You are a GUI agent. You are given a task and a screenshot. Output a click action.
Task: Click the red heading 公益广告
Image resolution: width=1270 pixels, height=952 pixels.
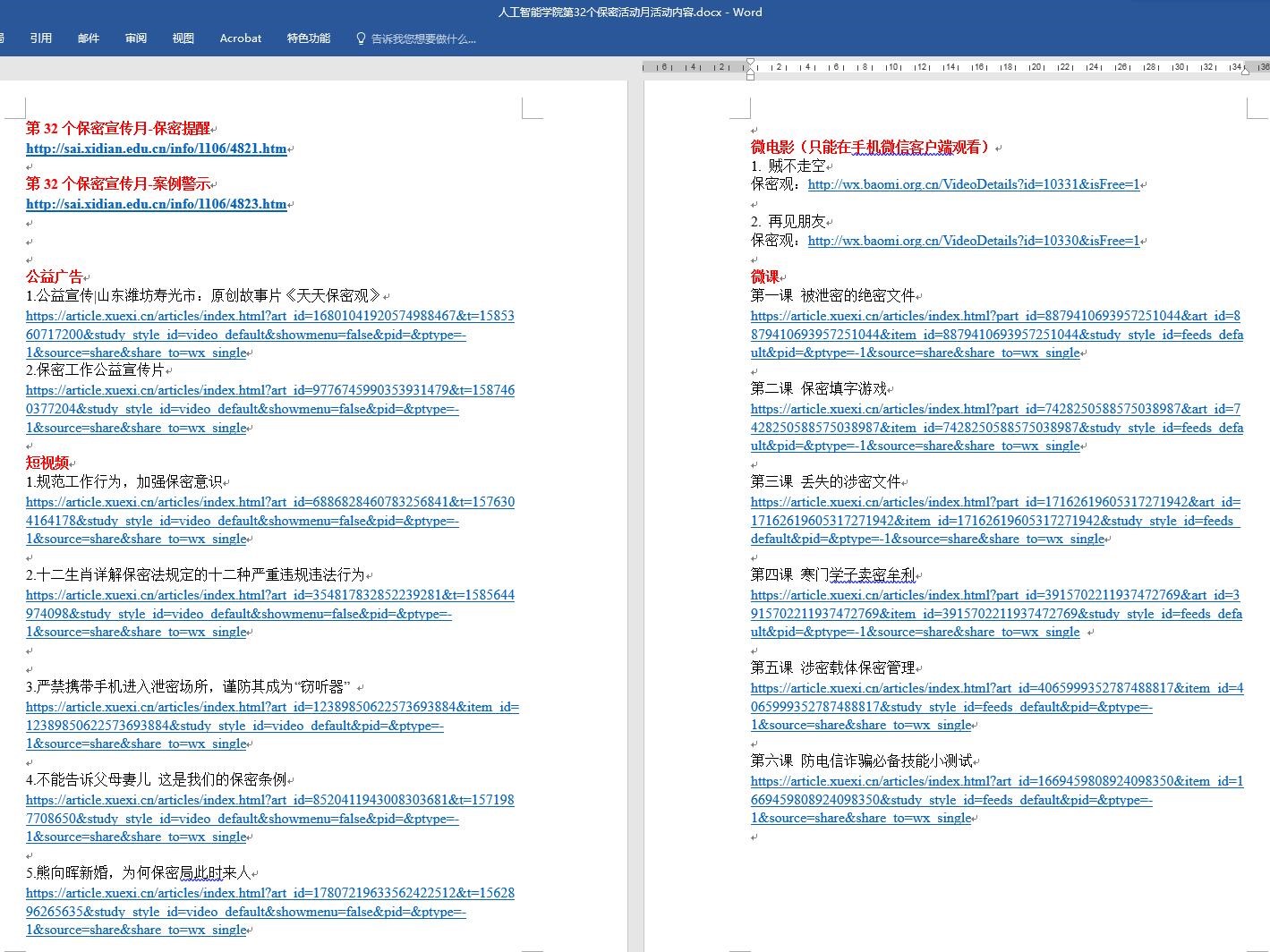[x=55, y=277]
